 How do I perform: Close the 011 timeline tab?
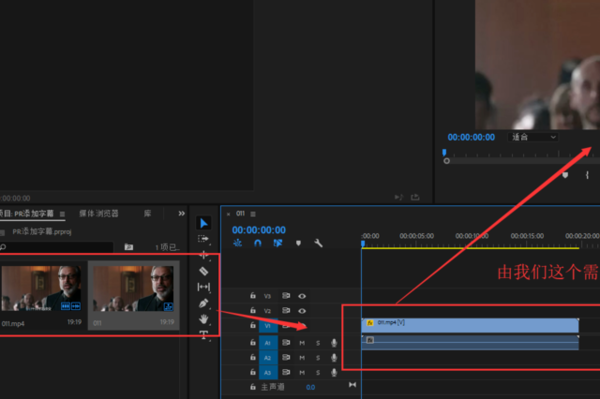228,214
